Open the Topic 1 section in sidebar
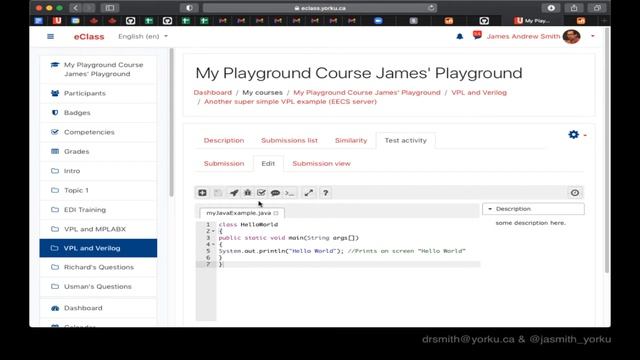 tap(98, 190)
